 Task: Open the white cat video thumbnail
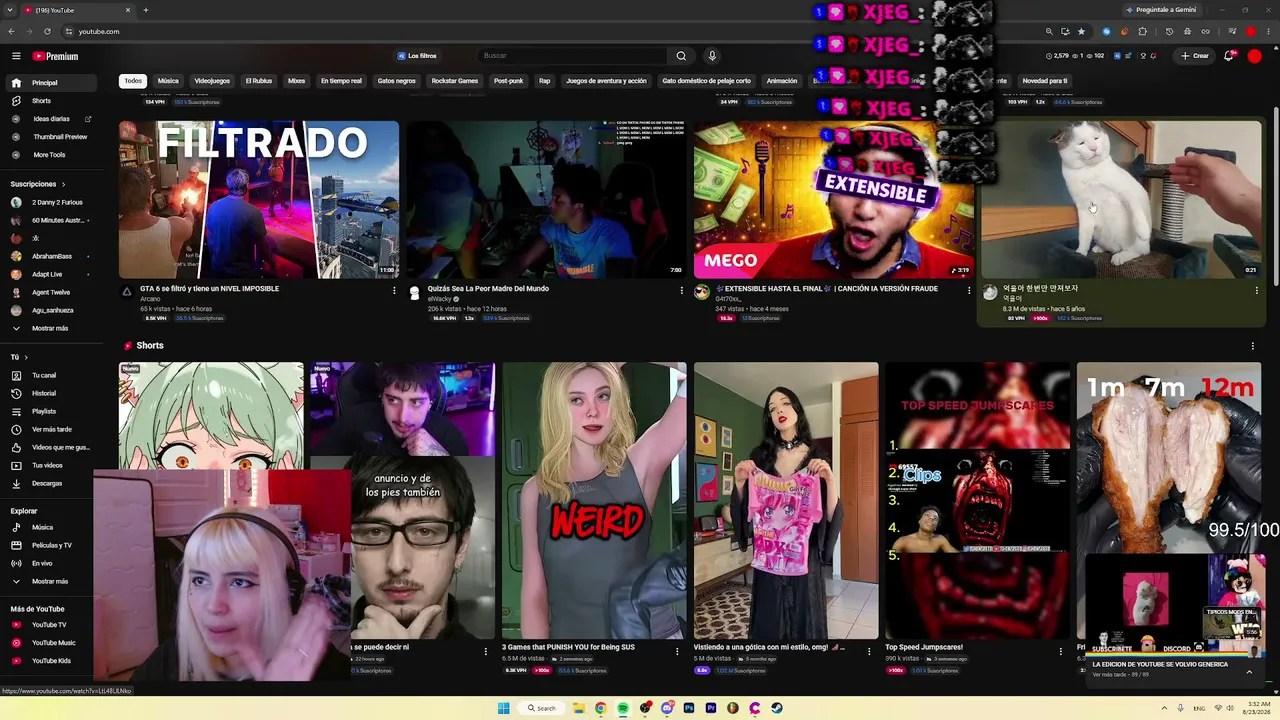pos(1121,200)
